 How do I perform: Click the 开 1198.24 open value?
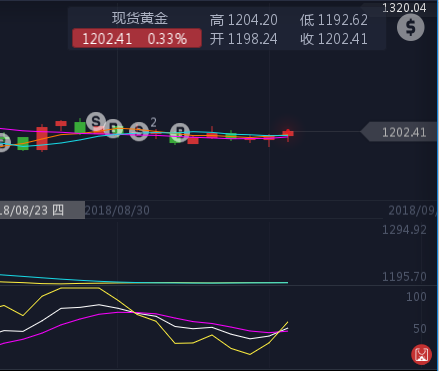pos(243,39)
